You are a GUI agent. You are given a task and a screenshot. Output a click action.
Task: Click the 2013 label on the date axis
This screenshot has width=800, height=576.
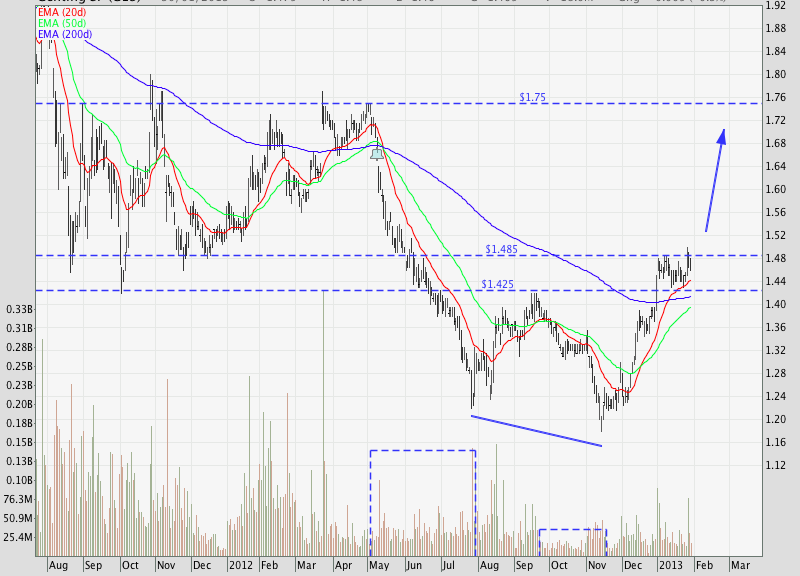click(x=670, y=565)
